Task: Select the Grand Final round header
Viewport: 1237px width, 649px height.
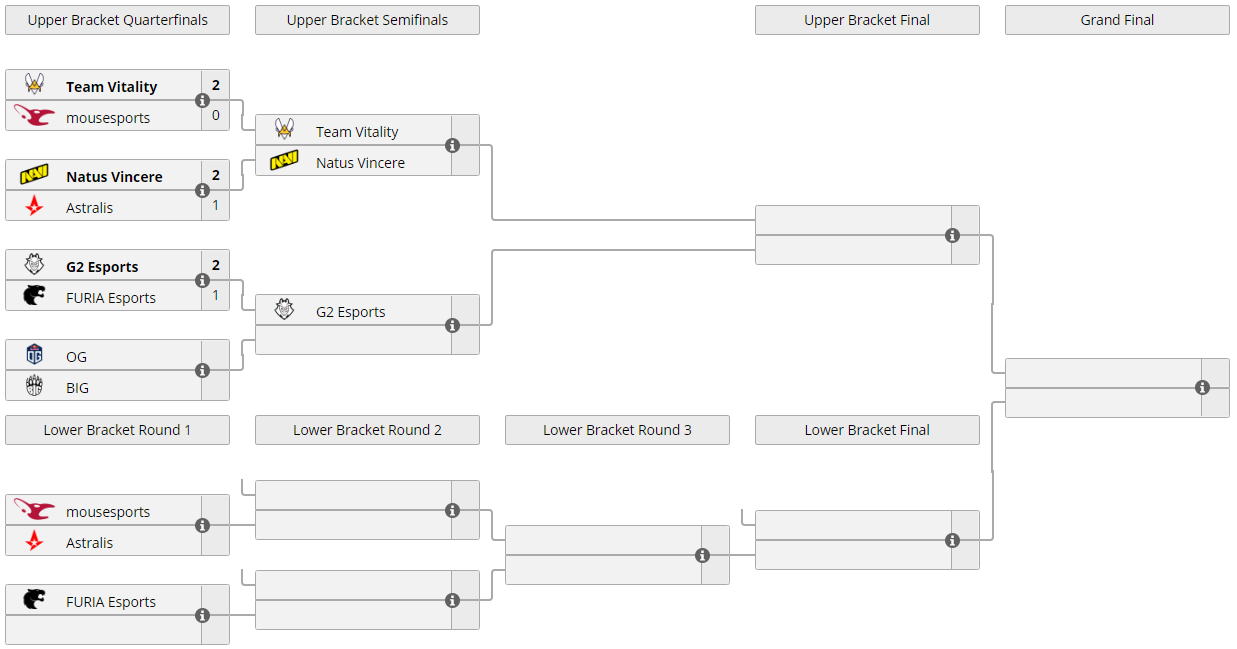Action: pyautogui.click(x=1117, y=20)
